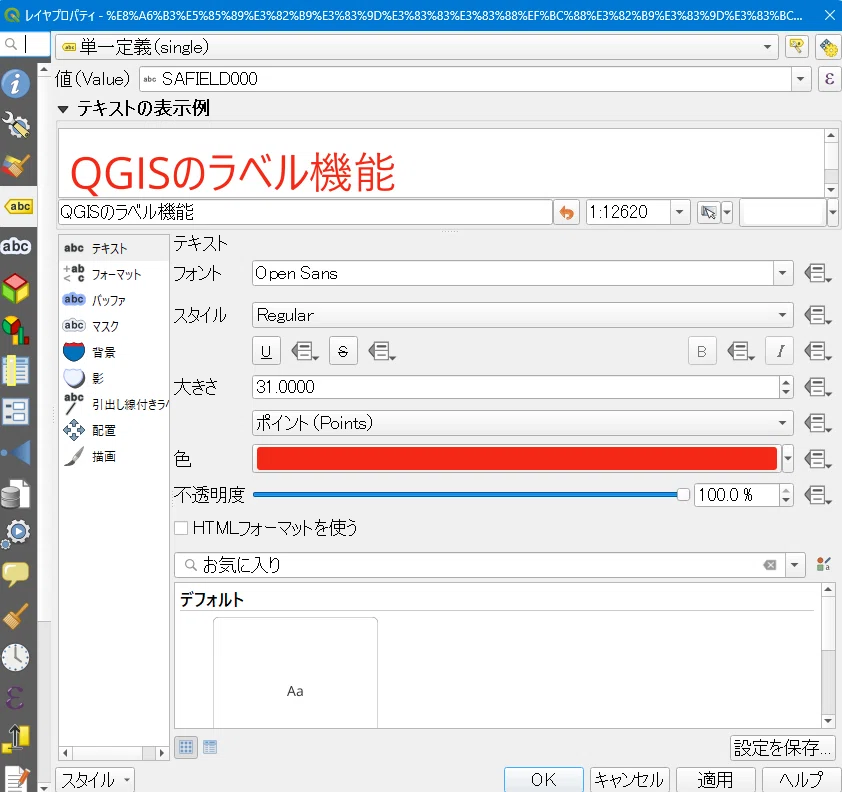The width and height of the screenshot is (842, 792).
Task: Open the Symbology paintbrush icon
Action: [16, 165]
